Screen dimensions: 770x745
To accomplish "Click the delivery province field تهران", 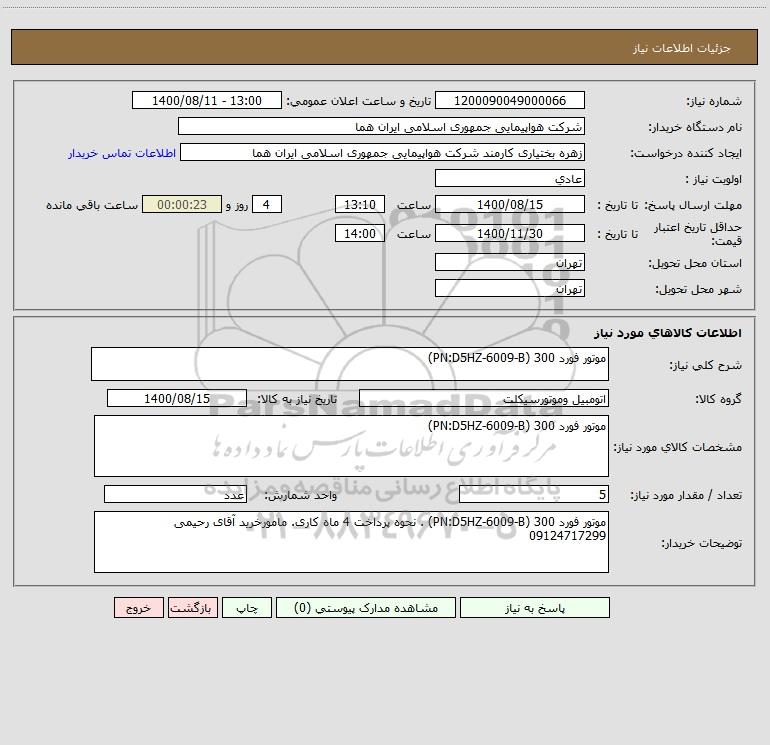I will [510, 262].
